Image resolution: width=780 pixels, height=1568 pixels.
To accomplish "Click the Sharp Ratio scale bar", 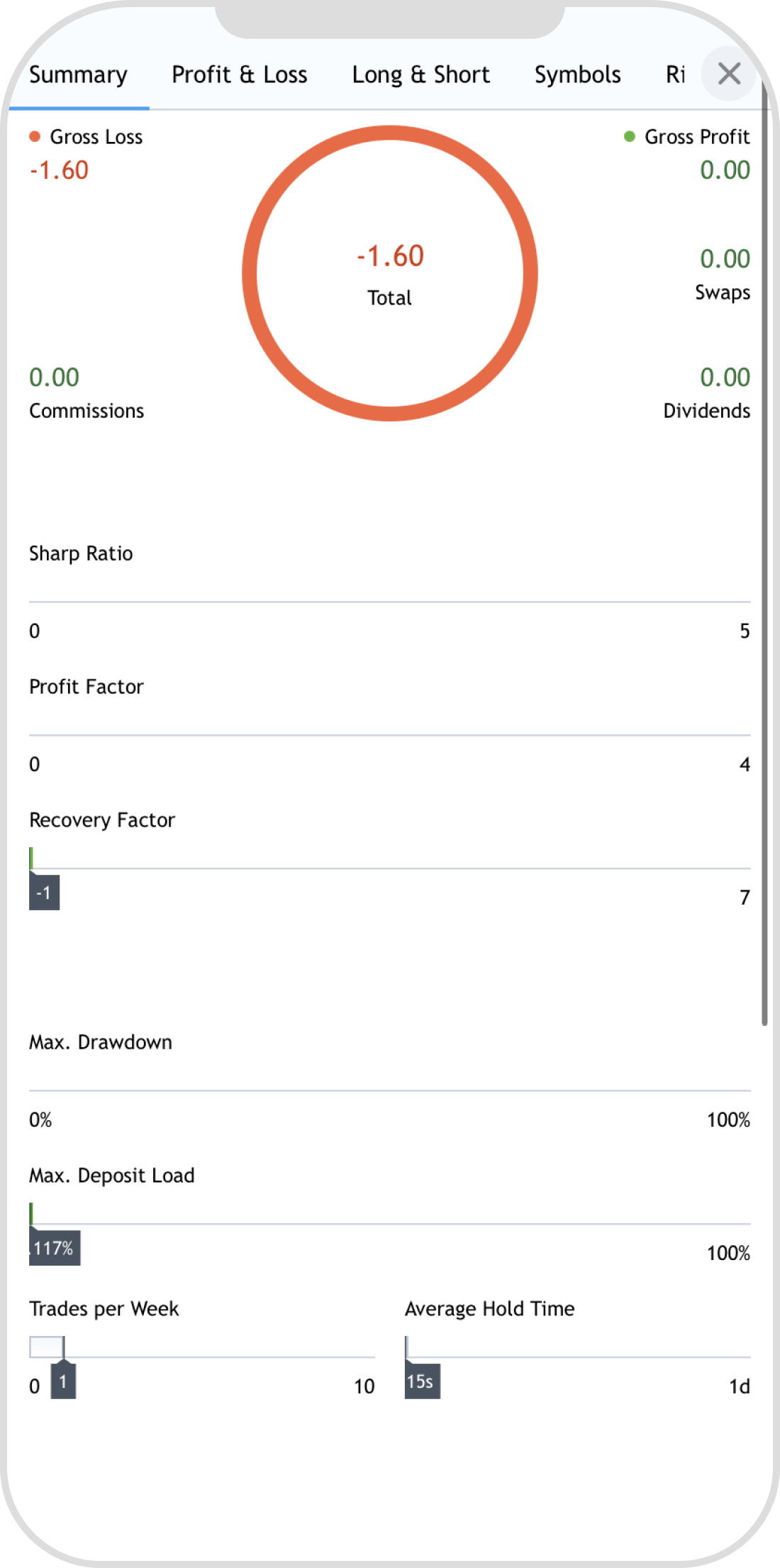I will 390,602.
